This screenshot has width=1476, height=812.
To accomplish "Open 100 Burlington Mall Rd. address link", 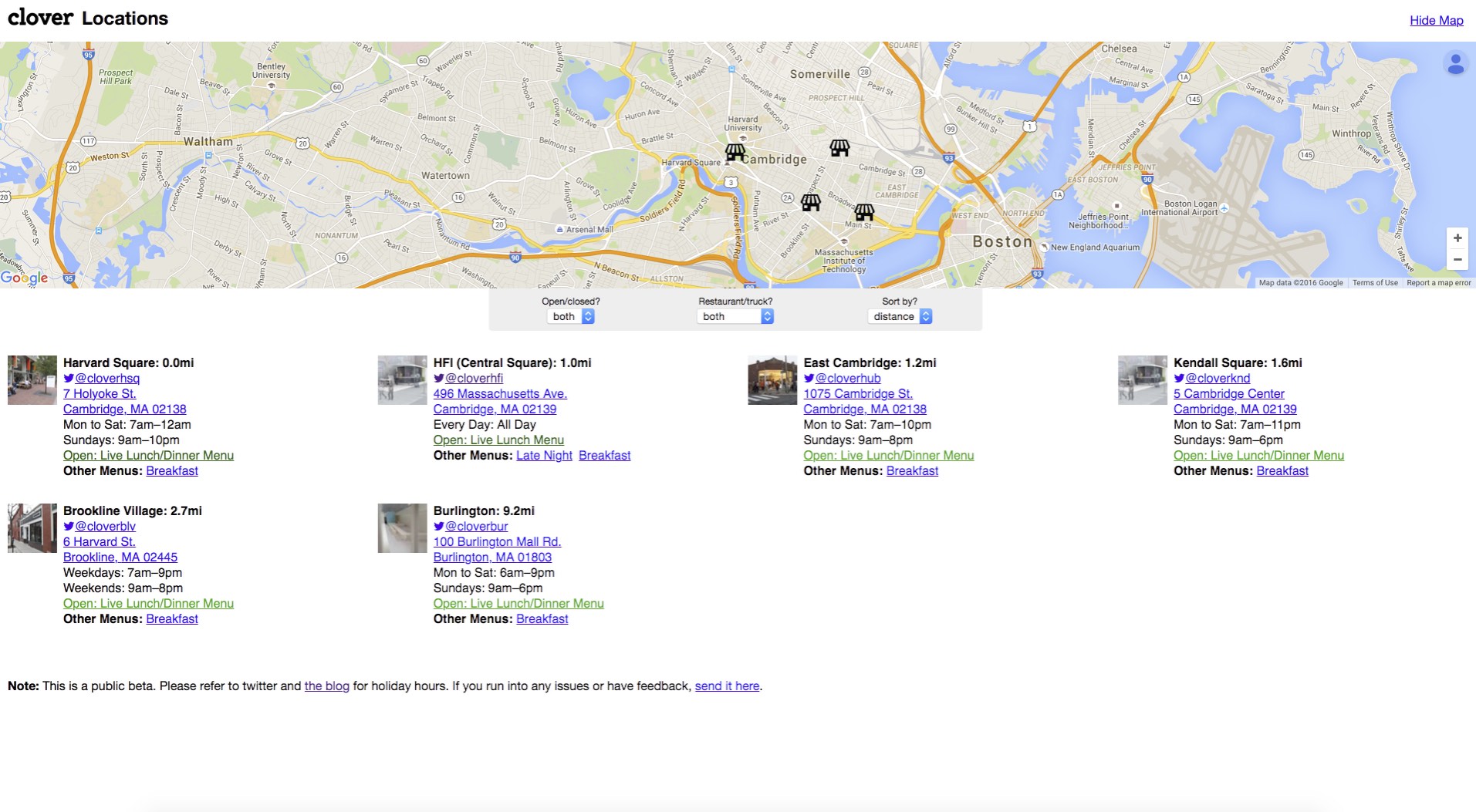I will (x=497, y=541).
